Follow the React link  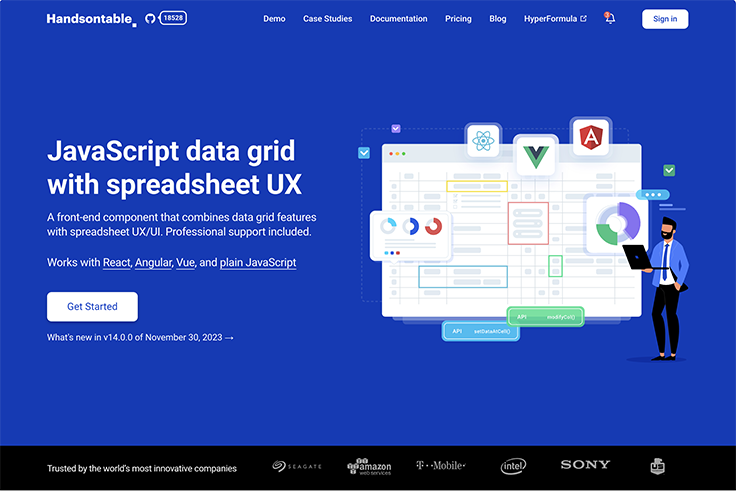click(x=117, y=262)
